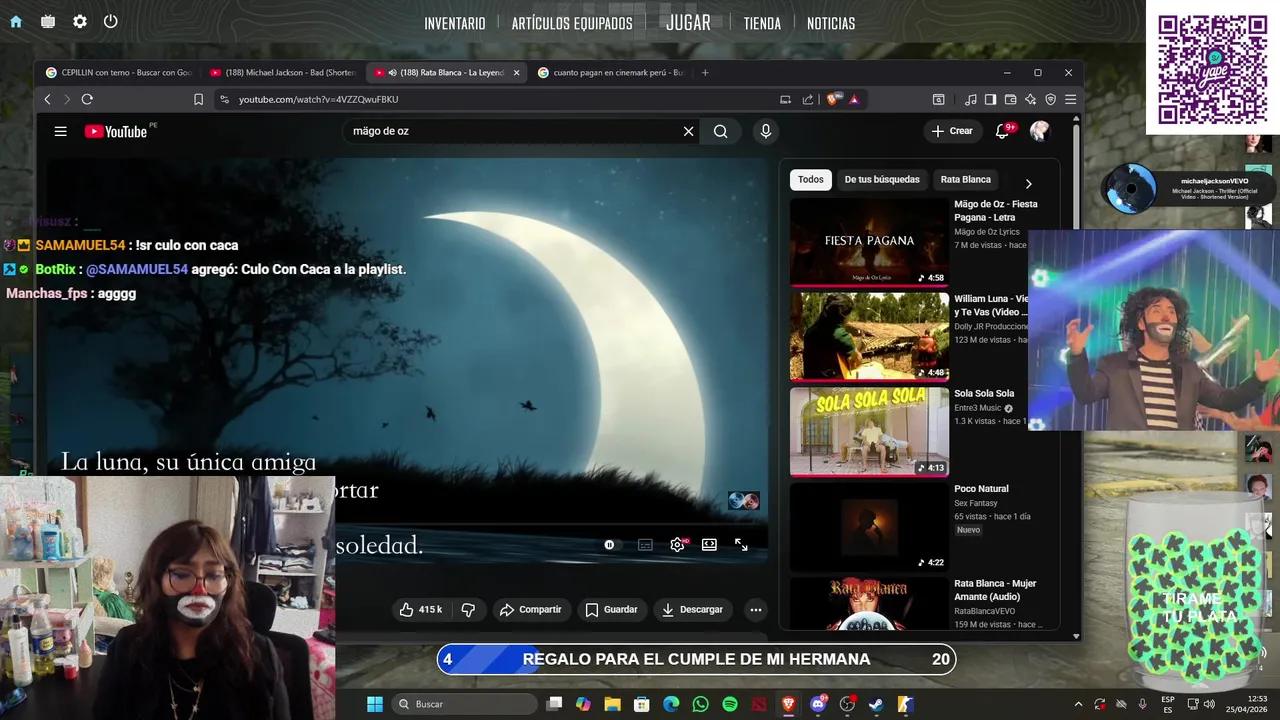Open the INVENTARIO menu
Image resolution: width=1280 pixels, height=720 pixels.
click(454, 23)
